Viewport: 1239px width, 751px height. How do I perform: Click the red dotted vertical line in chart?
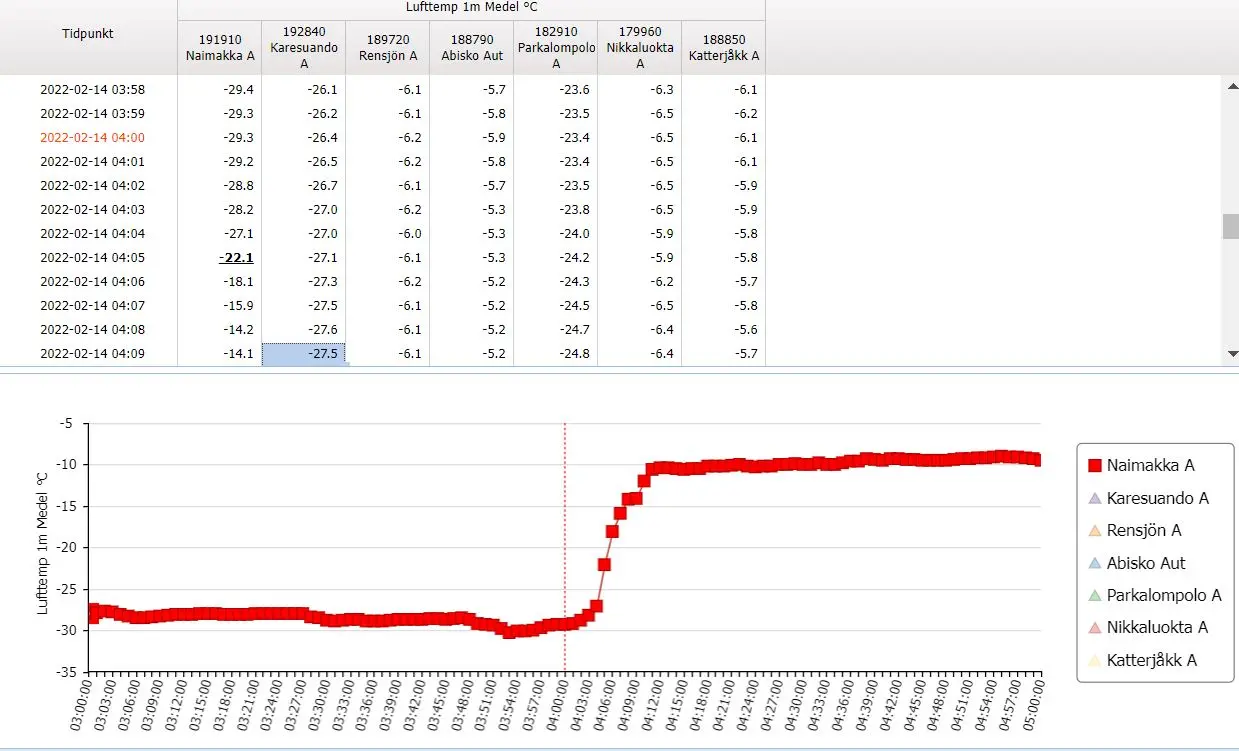(565, 520)
